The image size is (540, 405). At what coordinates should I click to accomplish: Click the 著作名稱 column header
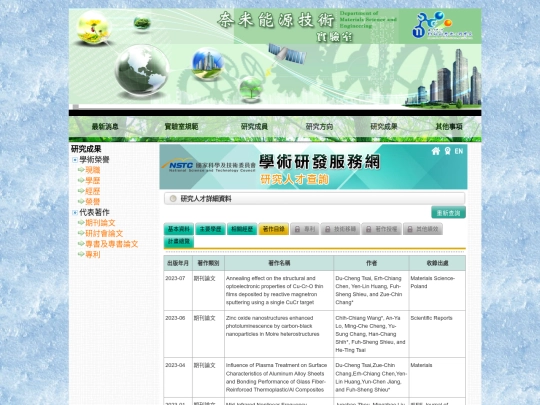[279, 263]
